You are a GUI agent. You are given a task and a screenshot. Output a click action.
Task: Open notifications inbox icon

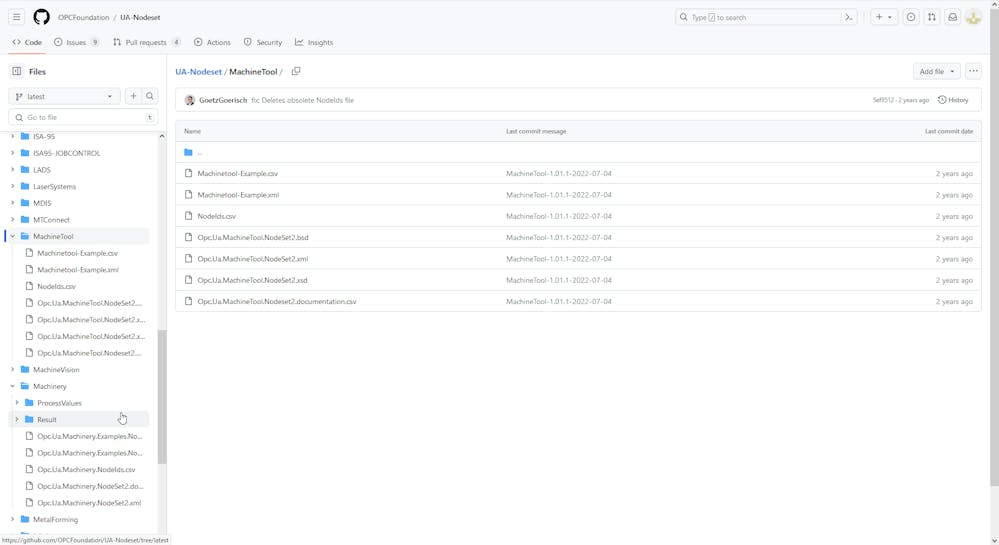point(952,17)
